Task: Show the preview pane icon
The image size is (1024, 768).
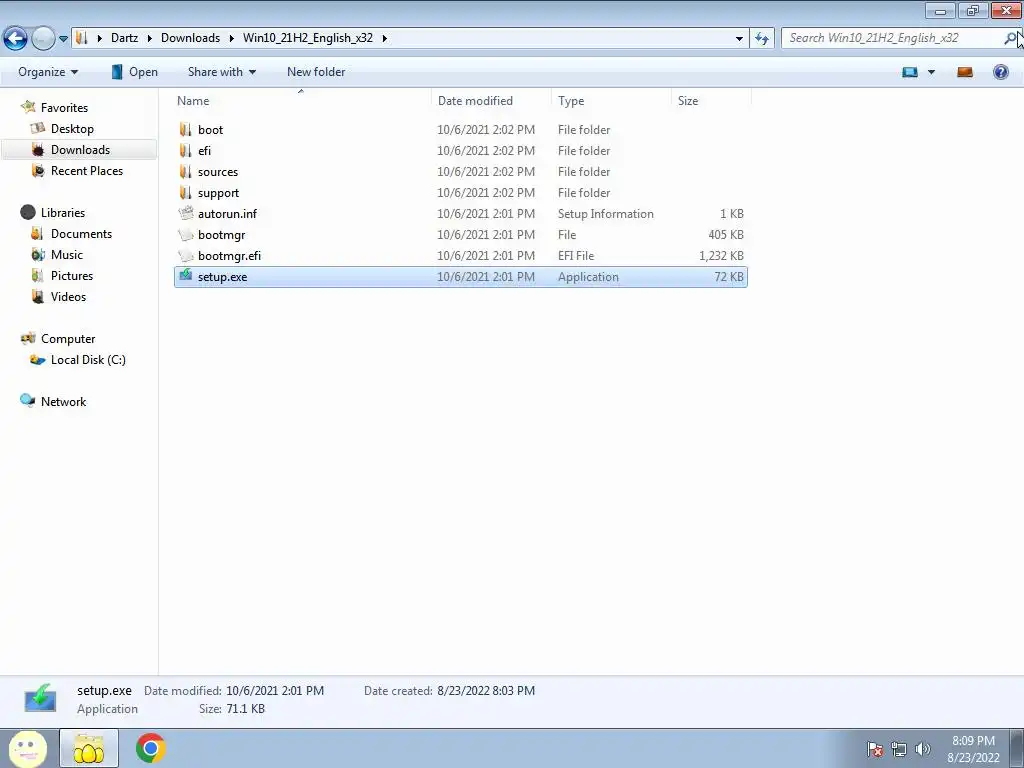Action: pos(965,72)
